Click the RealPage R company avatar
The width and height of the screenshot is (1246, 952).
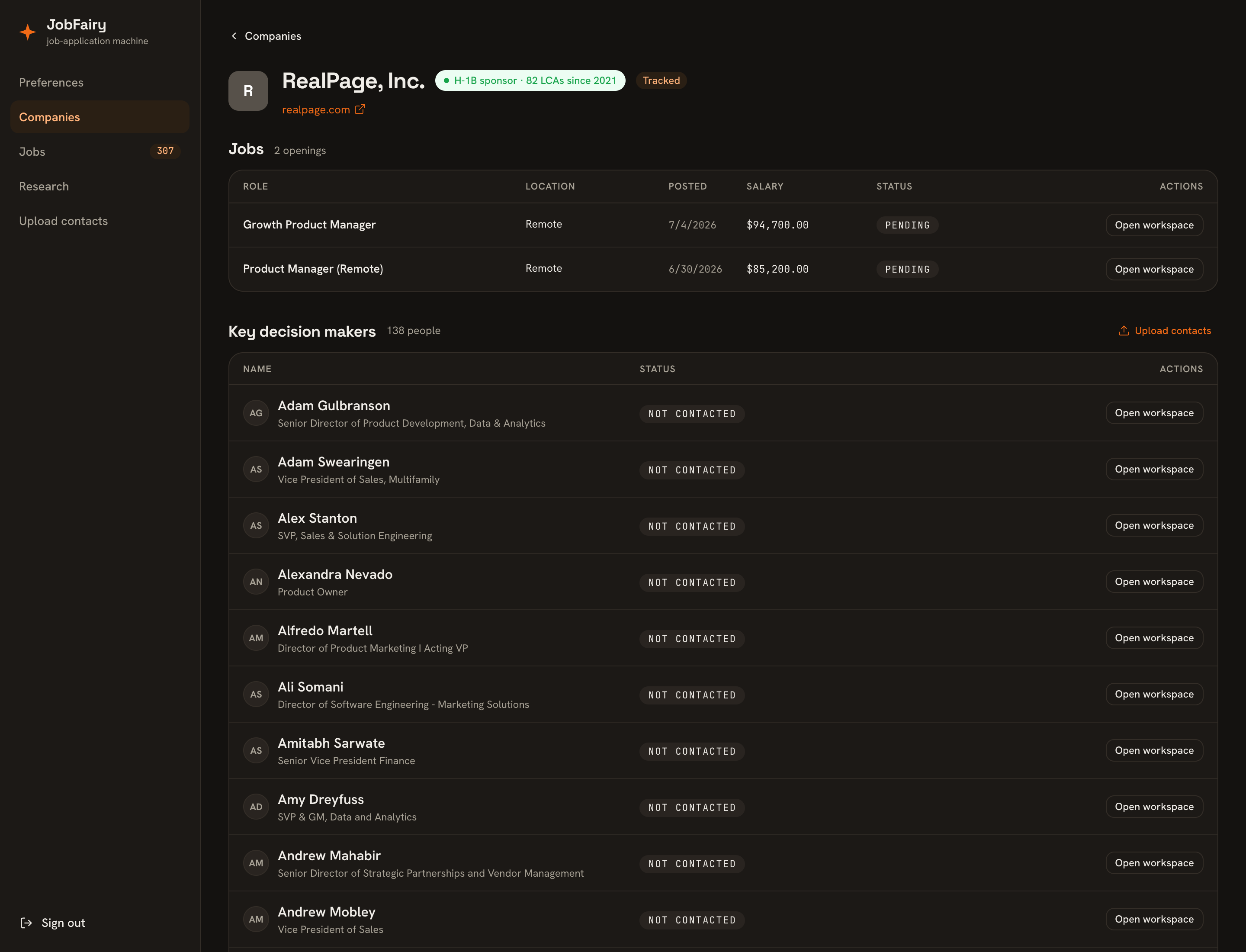pos(248,91)
